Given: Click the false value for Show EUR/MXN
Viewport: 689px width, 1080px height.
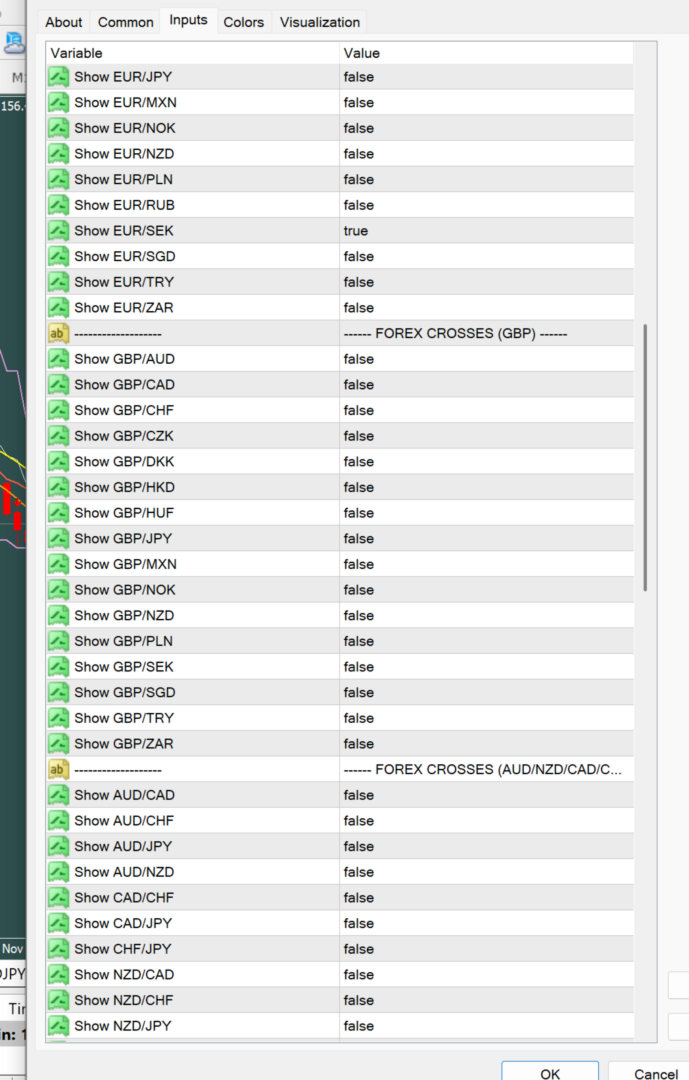Looking at the screenshot, I should (359, 103).
